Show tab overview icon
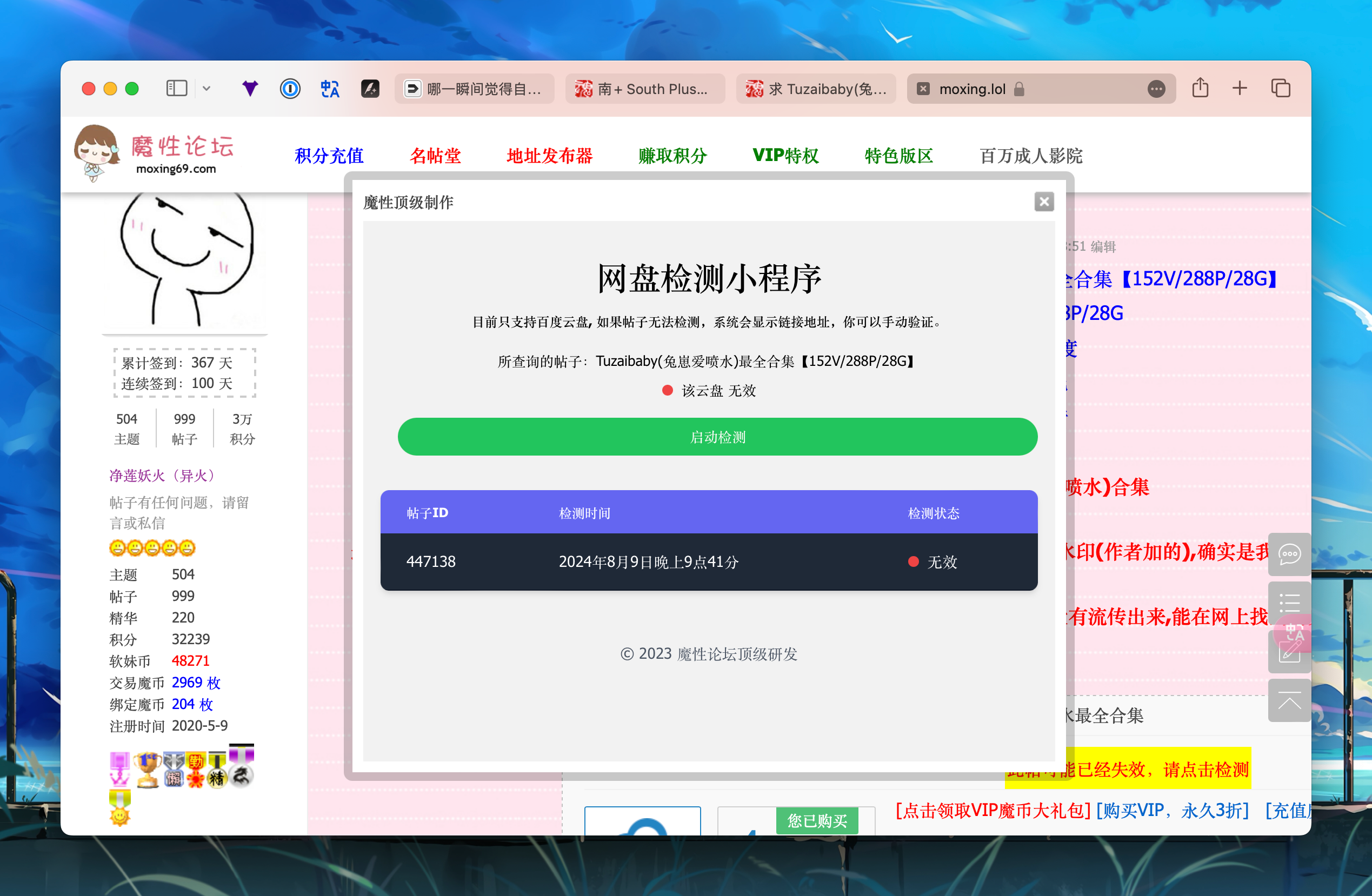1372x896 pixels. (1280, 88)
